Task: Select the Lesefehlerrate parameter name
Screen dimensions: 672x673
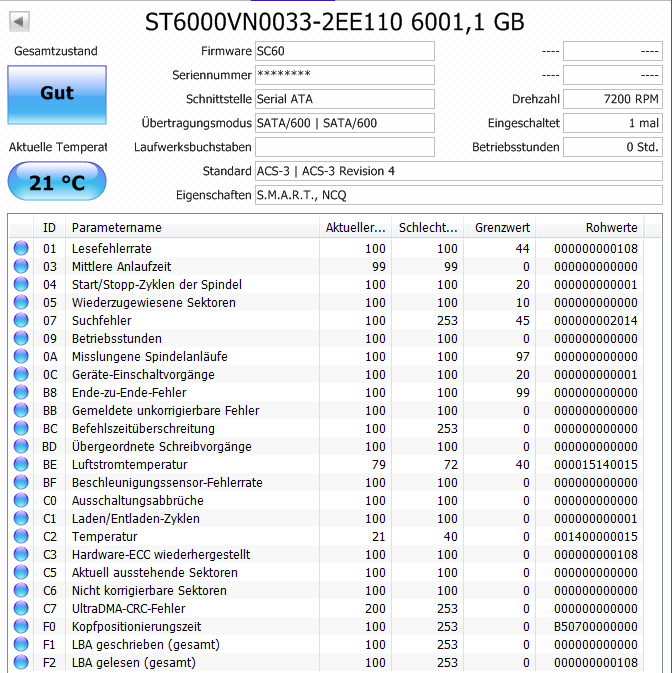Action: tap(112, 249)
